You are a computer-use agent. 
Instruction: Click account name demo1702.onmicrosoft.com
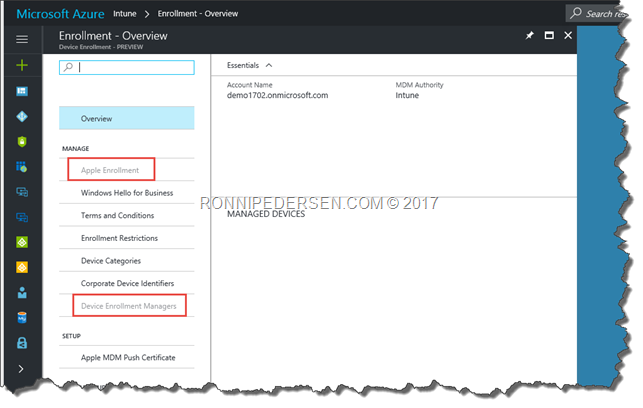click(x=278, y=95)
